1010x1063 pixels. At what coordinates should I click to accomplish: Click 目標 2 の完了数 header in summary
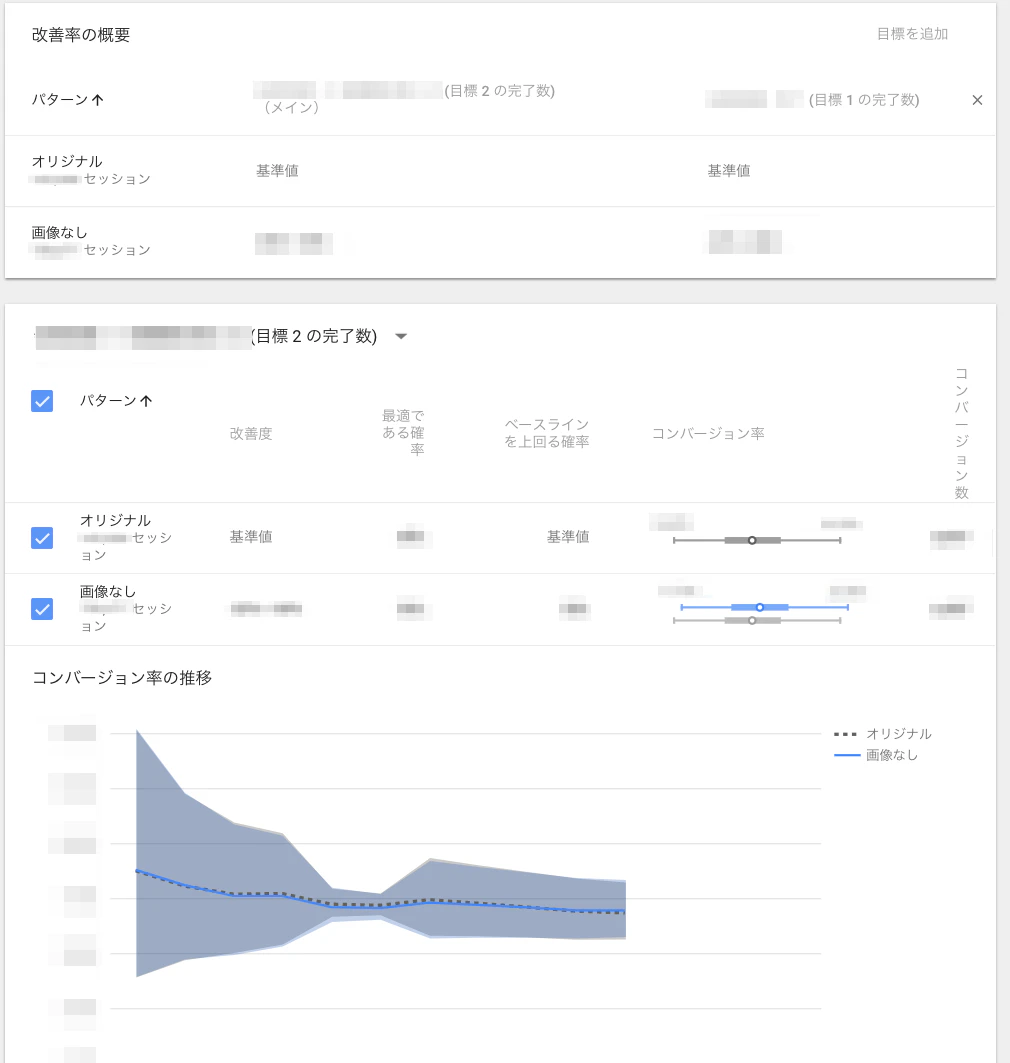pos(500,91)
